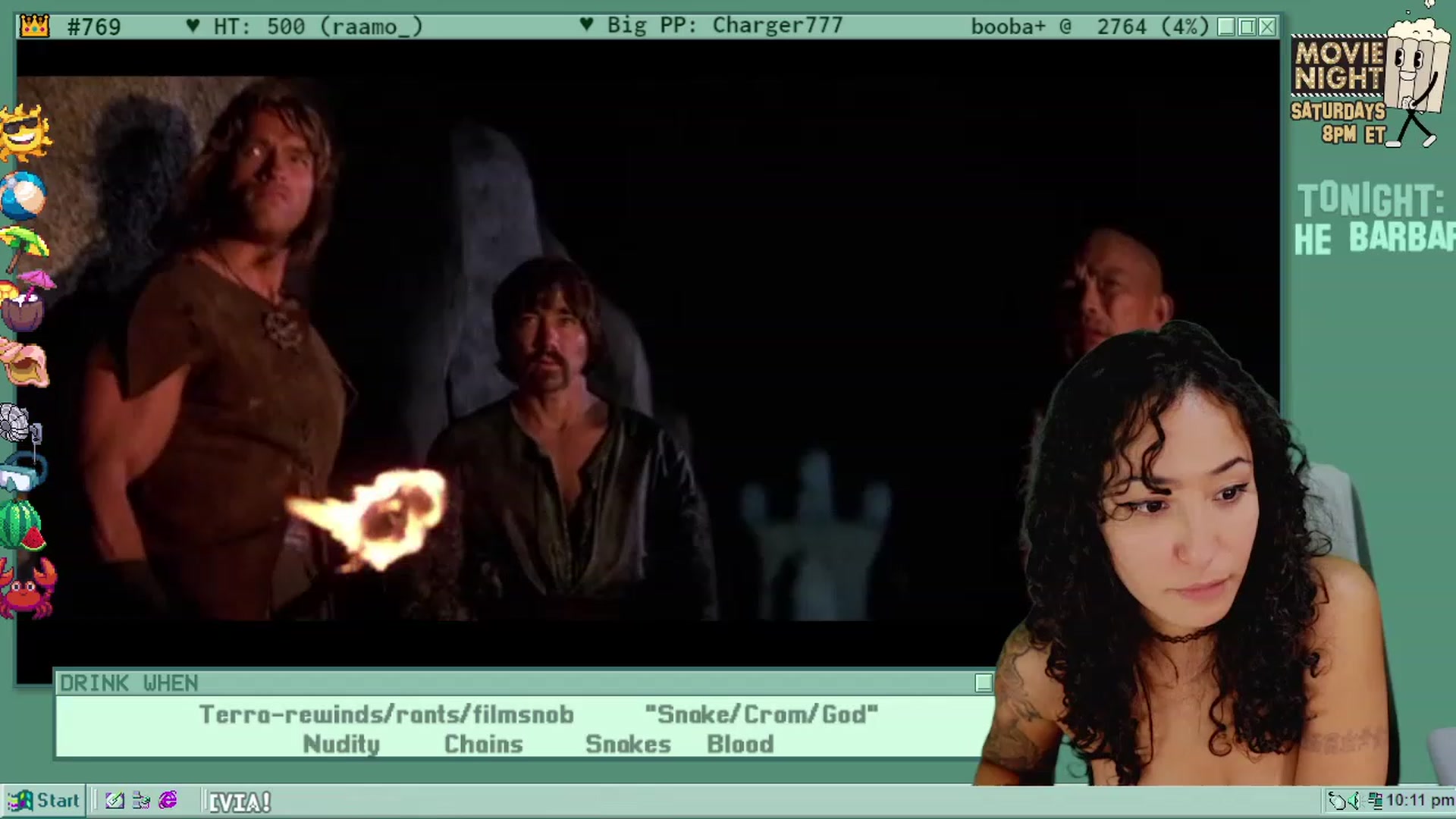
Task: Click the "SATURDAYS 8PM ET" schedule text
Action: pos(1338,123)
